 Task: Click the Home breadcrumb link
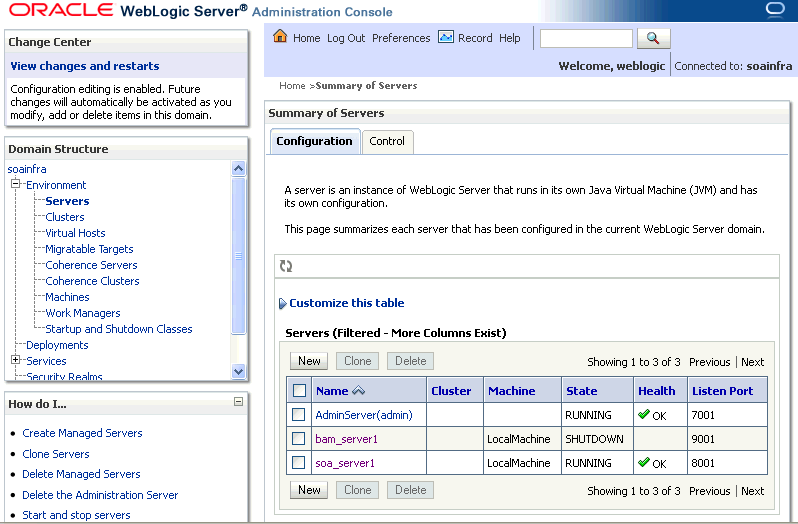click(292, 85)
